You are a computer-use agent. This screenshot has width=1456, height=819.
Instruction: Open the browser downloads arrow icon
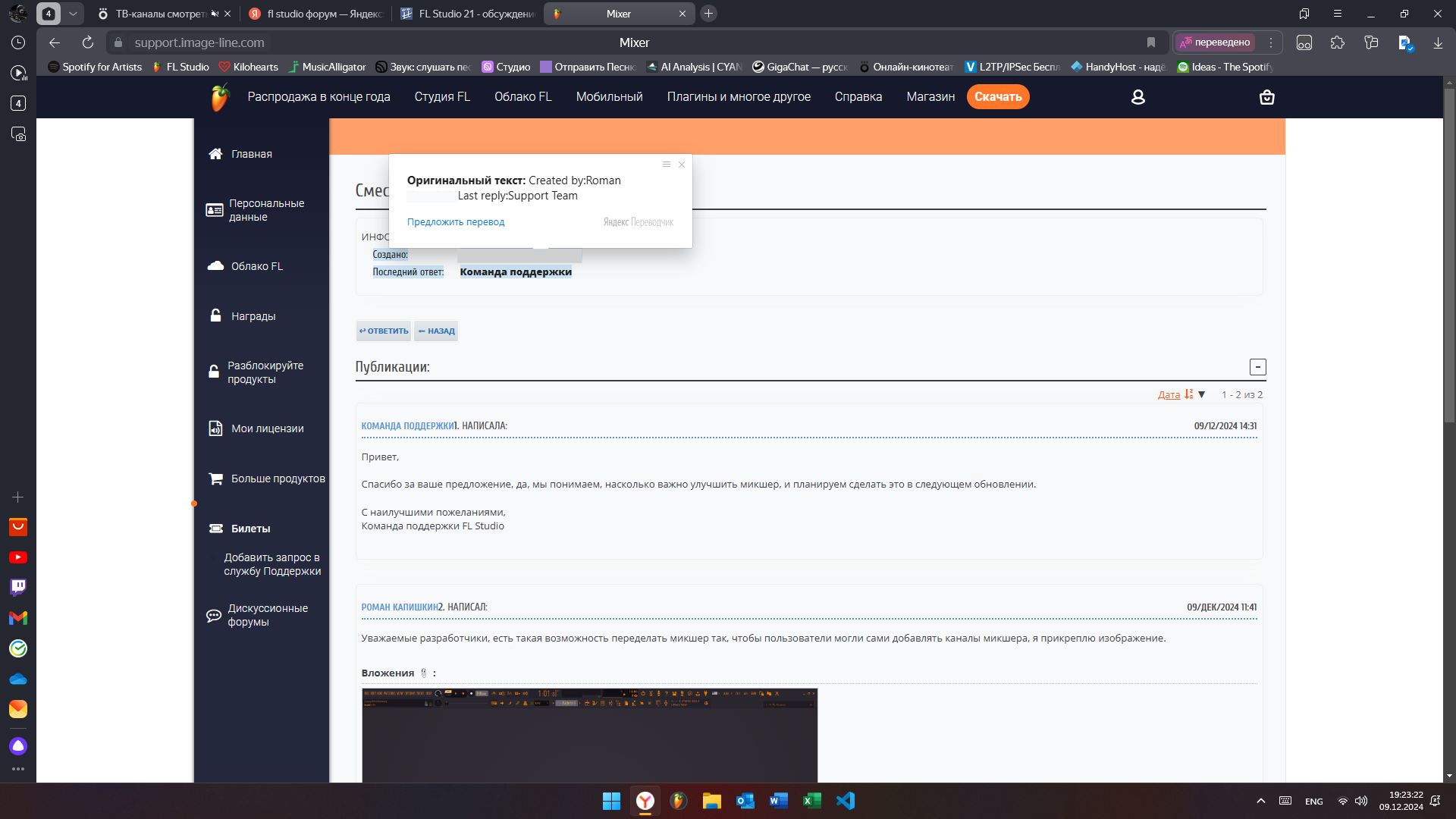click(x=1438, y=42)
